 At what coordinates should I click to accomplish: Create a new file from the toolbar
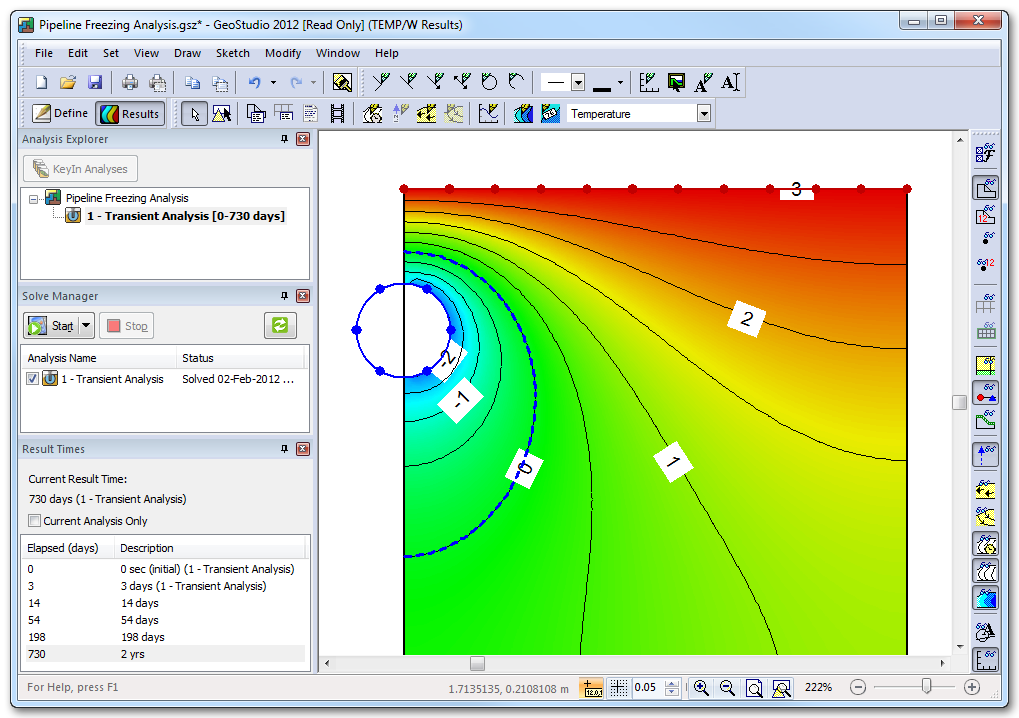42,83
